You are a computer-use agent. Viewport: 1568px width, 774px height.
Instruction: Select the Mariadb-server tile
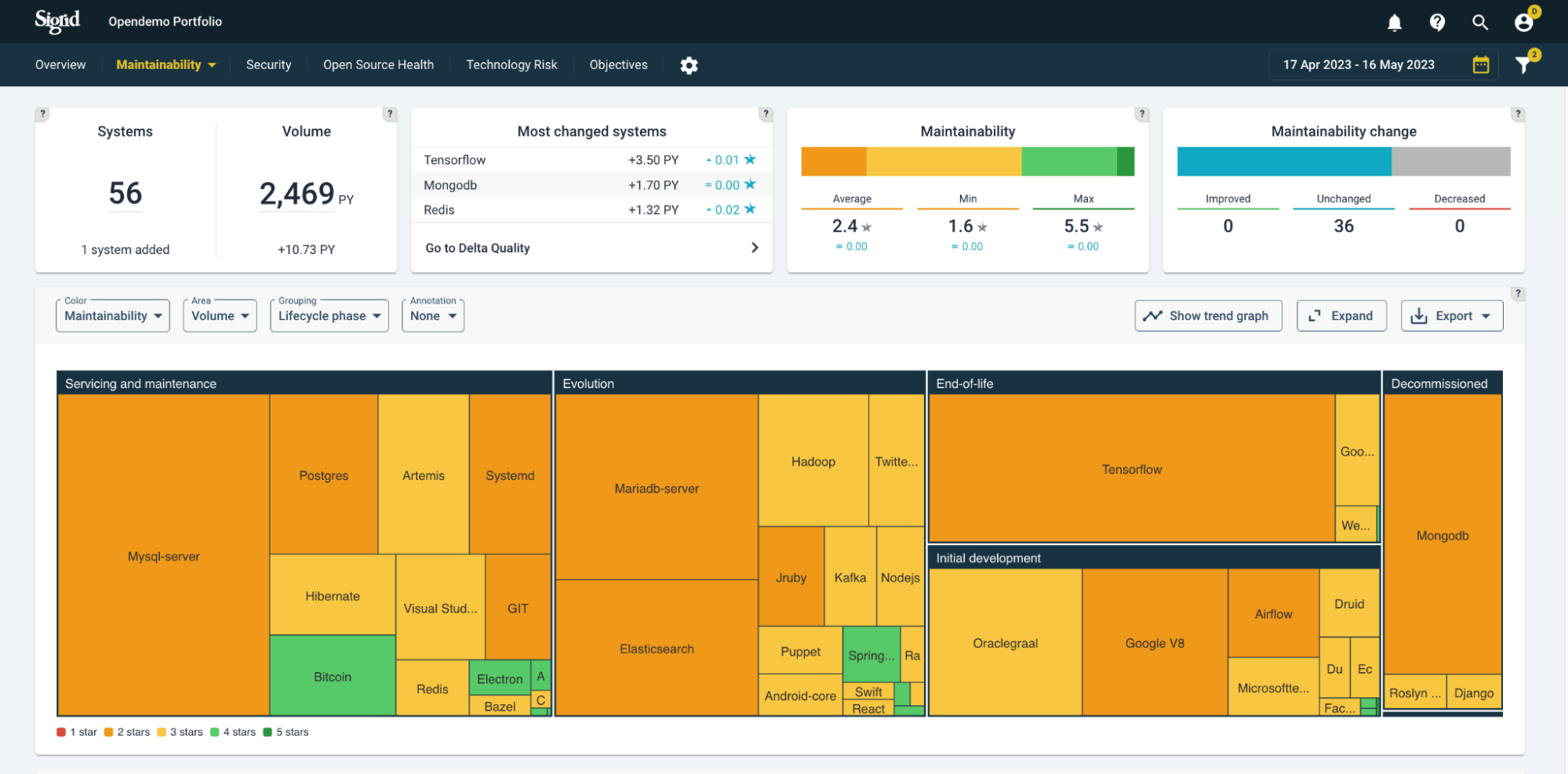point(657,488)
